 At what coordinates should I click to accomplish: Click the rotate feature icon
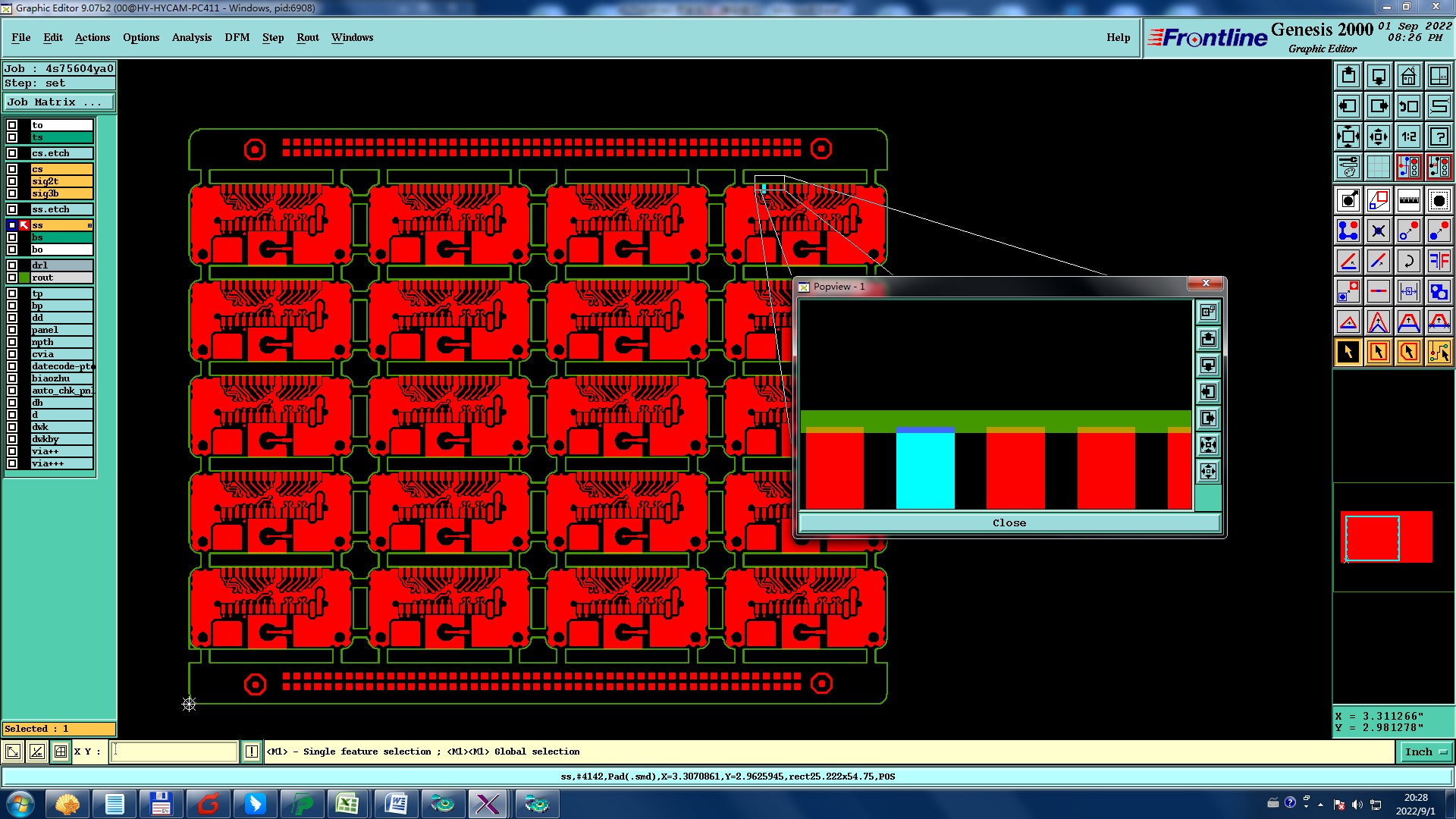point(1408,261)
